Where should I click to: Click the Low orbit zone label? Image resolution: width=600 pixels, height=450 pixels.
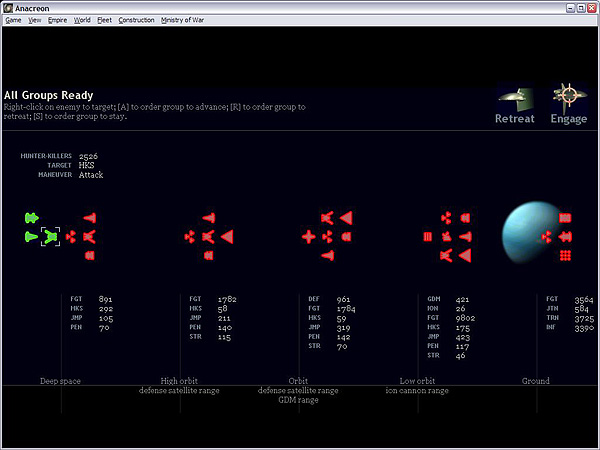click(x=417, y=381)
